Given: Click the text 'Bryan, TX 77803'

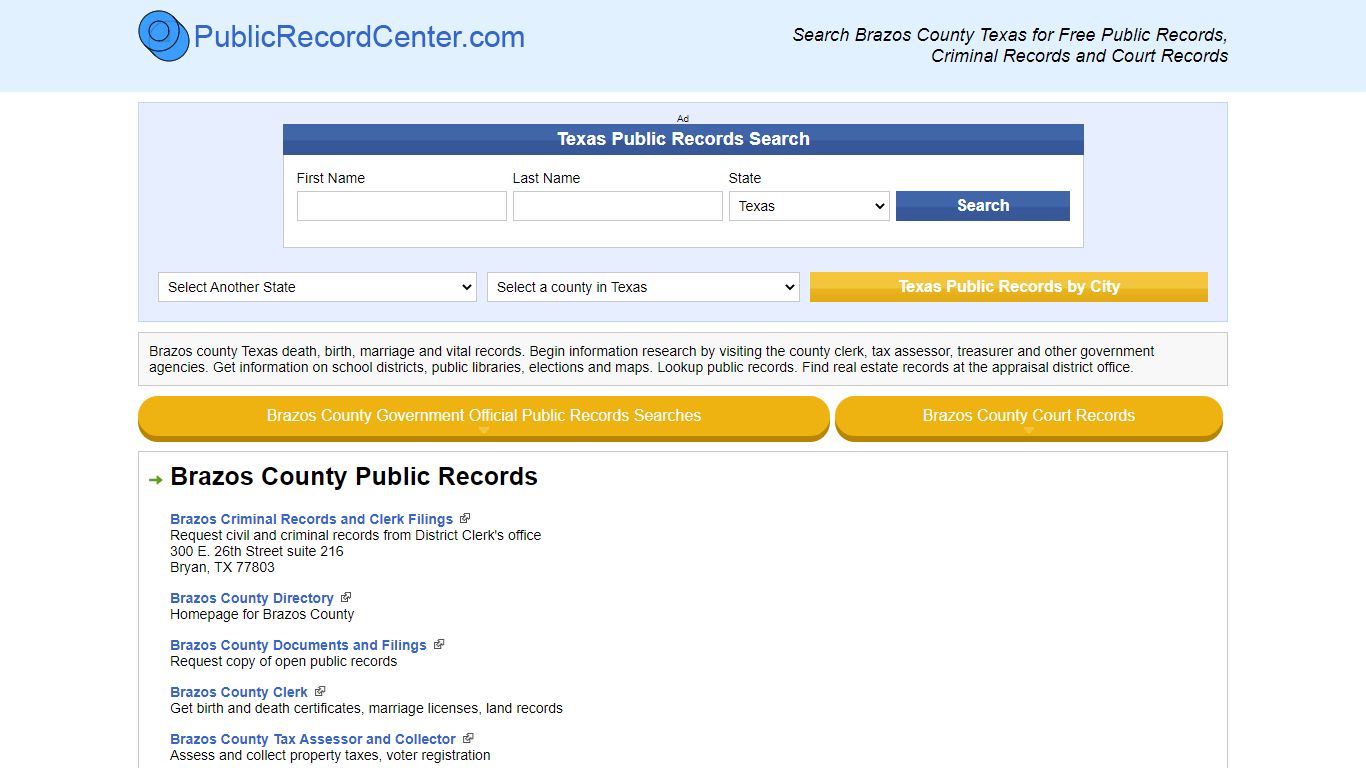Looking at the screenshot, I should [x=222, y=567].
